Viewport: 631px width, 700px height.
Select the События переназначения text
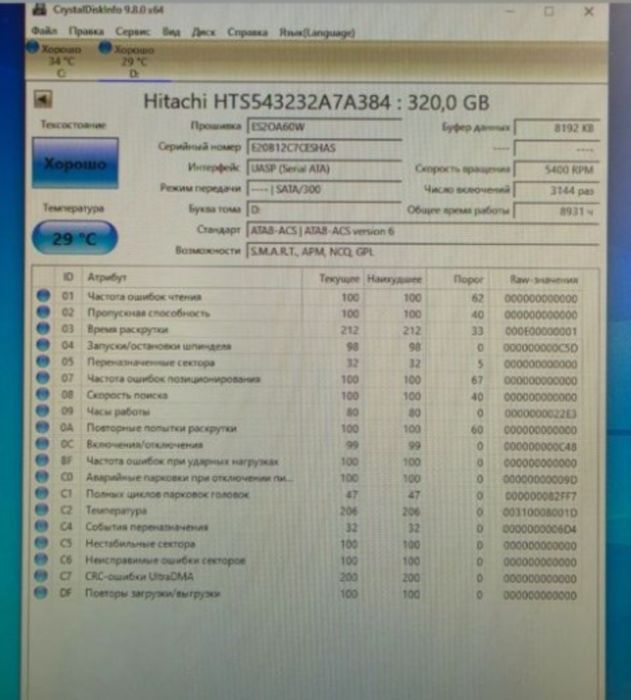[x=147, y=527]
